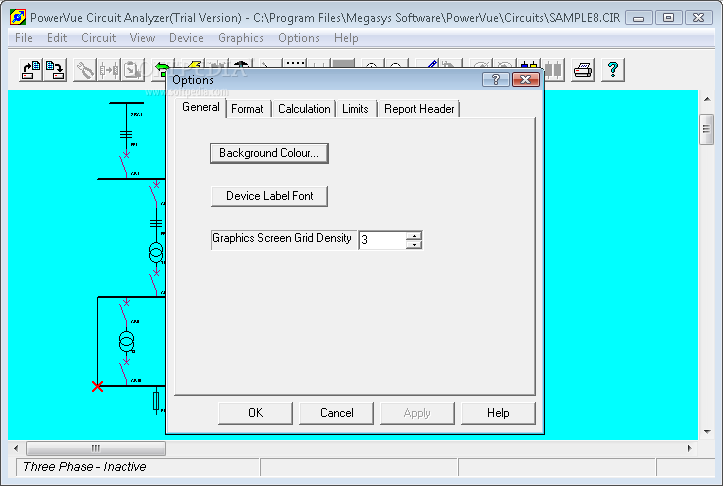Click the grey double-bar toolbar icon
The height and width of the screenshot is (486, 723).
click(x=554, y=70)
